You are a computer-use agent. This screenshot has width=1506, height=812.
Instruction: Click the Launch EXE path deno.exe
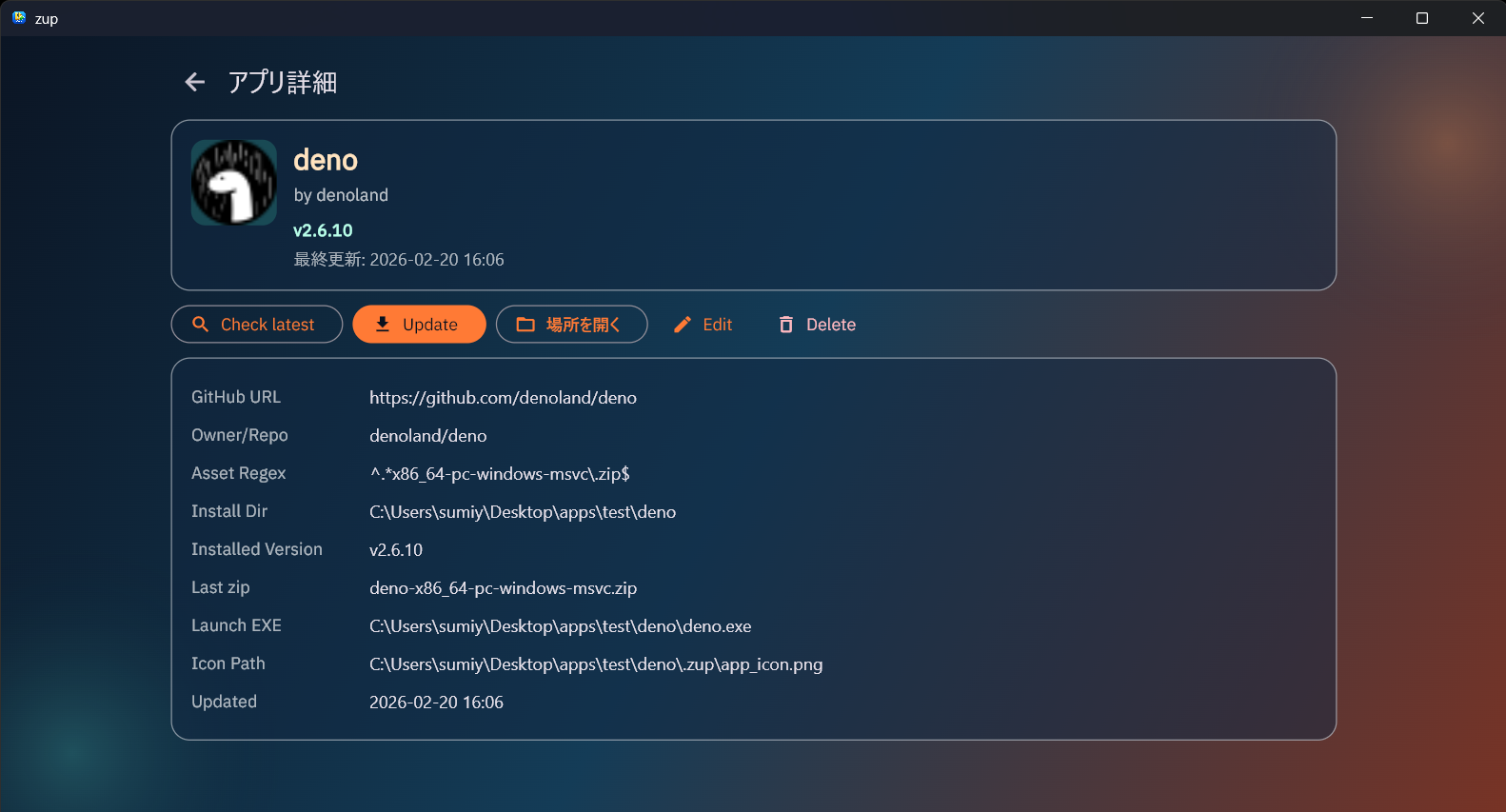click(560, 626)
